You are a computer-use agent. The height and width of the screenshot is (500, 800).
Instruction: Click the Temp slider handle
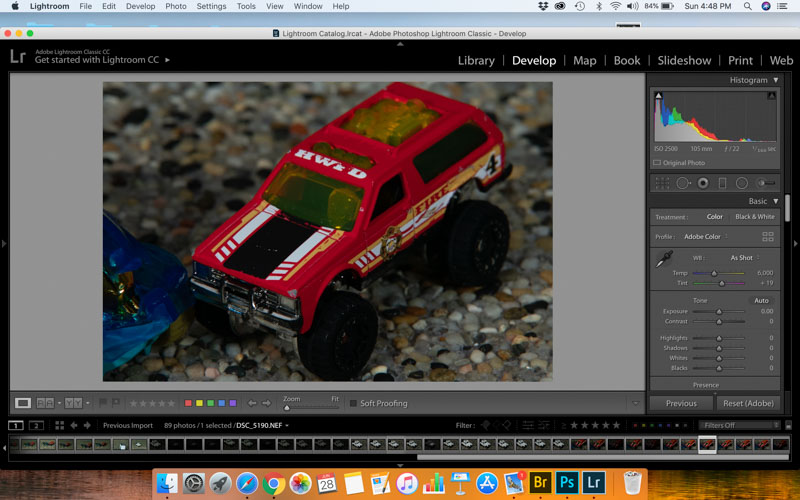714,273
